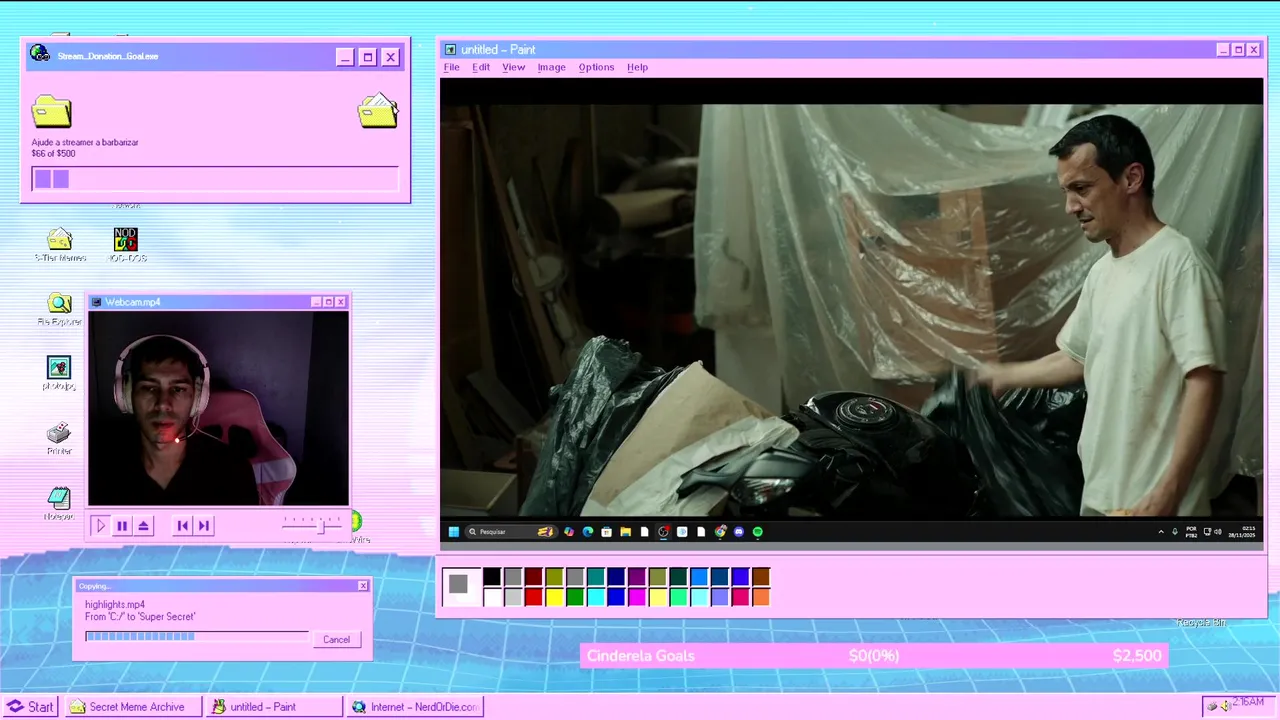The image size is (1280, 720).
Task: Switch to Internet - NerdOrDie.com taskbar item
Action: [415, 706]
